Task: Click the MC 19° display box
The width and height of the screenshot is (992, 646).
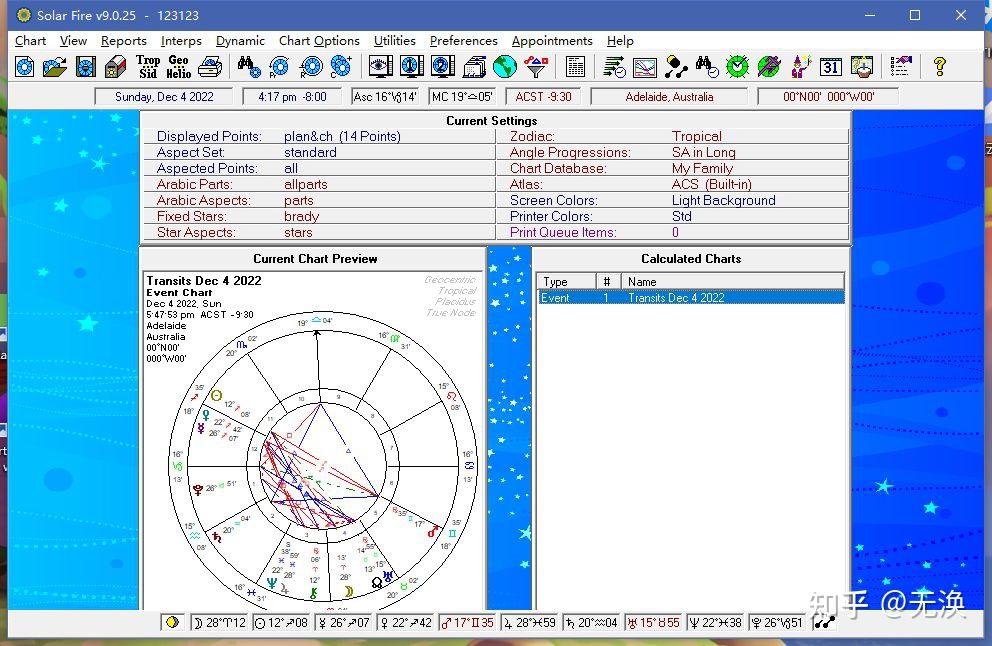Action: pyautogui.click(x=462, y=97)
